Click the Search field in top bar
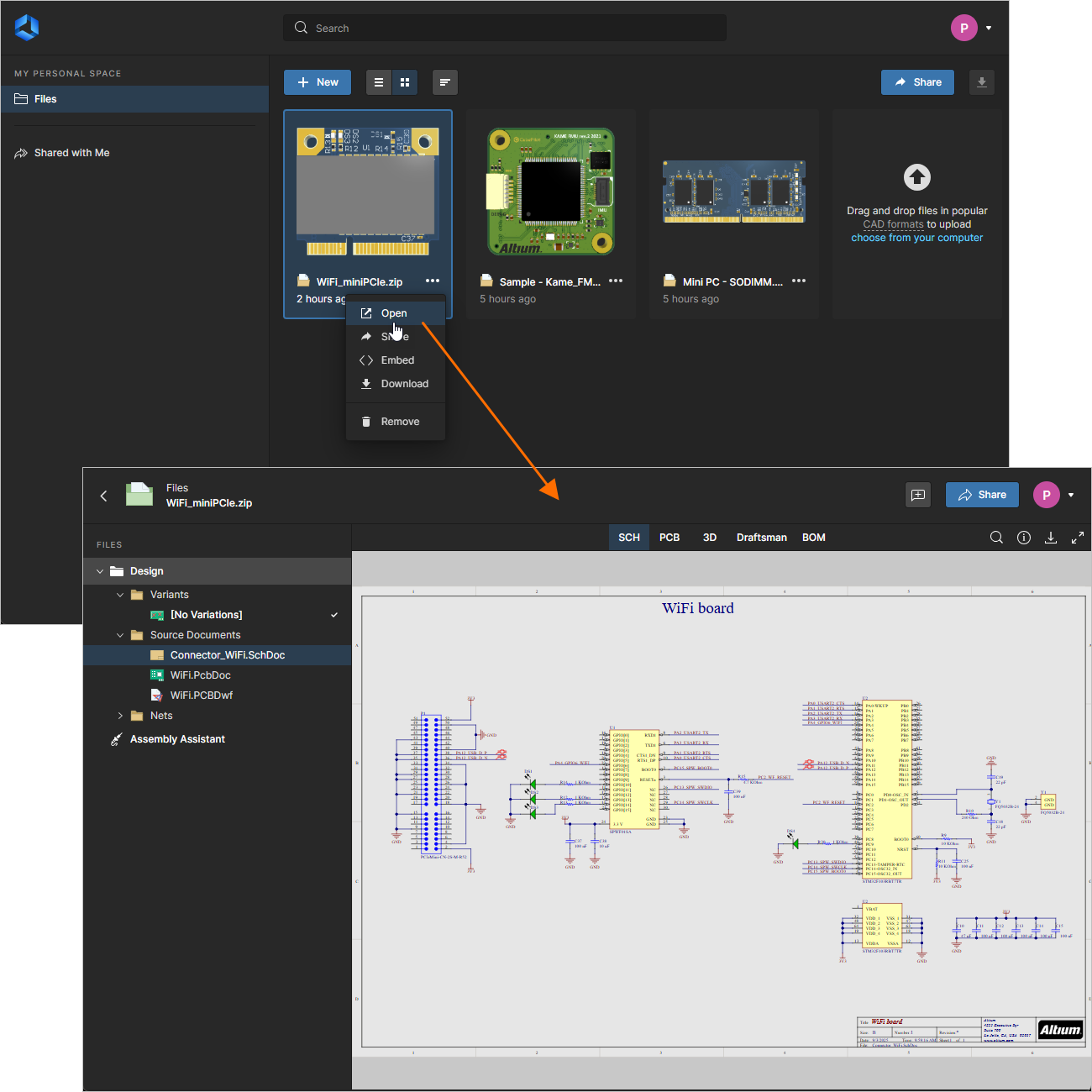The height and width of the screenshot is (1092, 1092). tap(505, 28)
